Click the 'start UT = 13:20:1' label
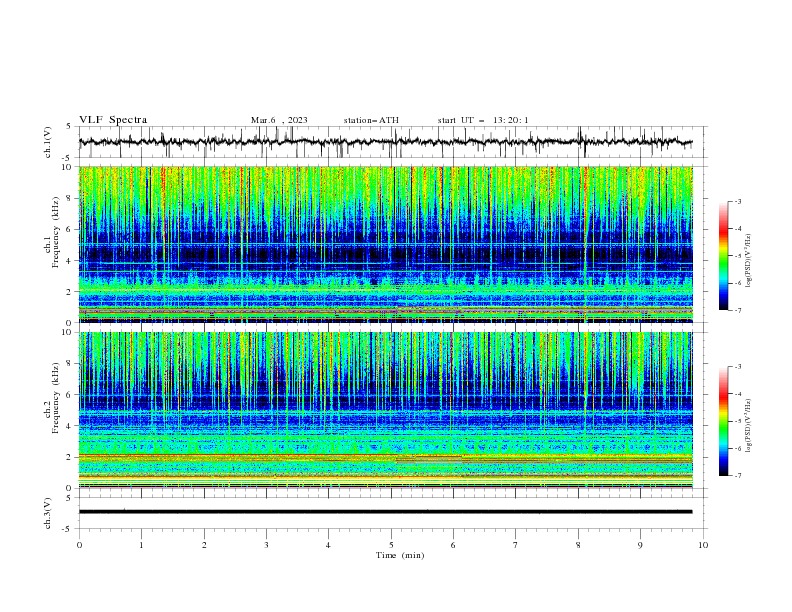Image resolution: width=792 pixels, height=612 pixels. [x=483, y=120]
